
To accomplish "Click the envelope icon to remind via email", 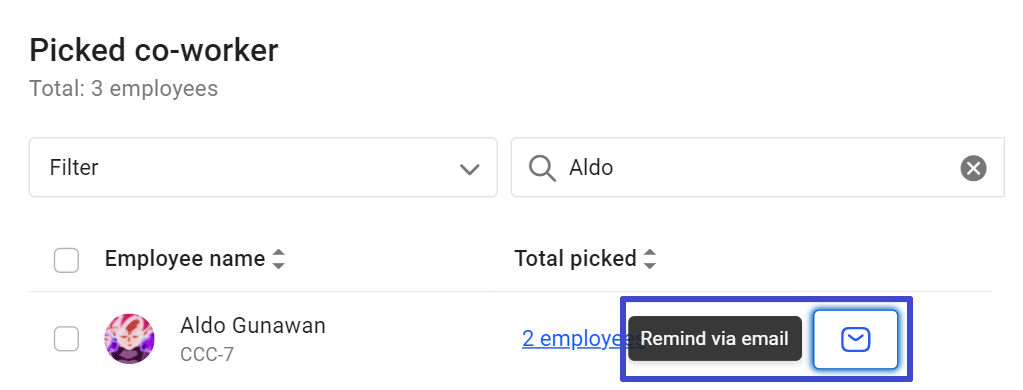I will click(x=855, y=339).
